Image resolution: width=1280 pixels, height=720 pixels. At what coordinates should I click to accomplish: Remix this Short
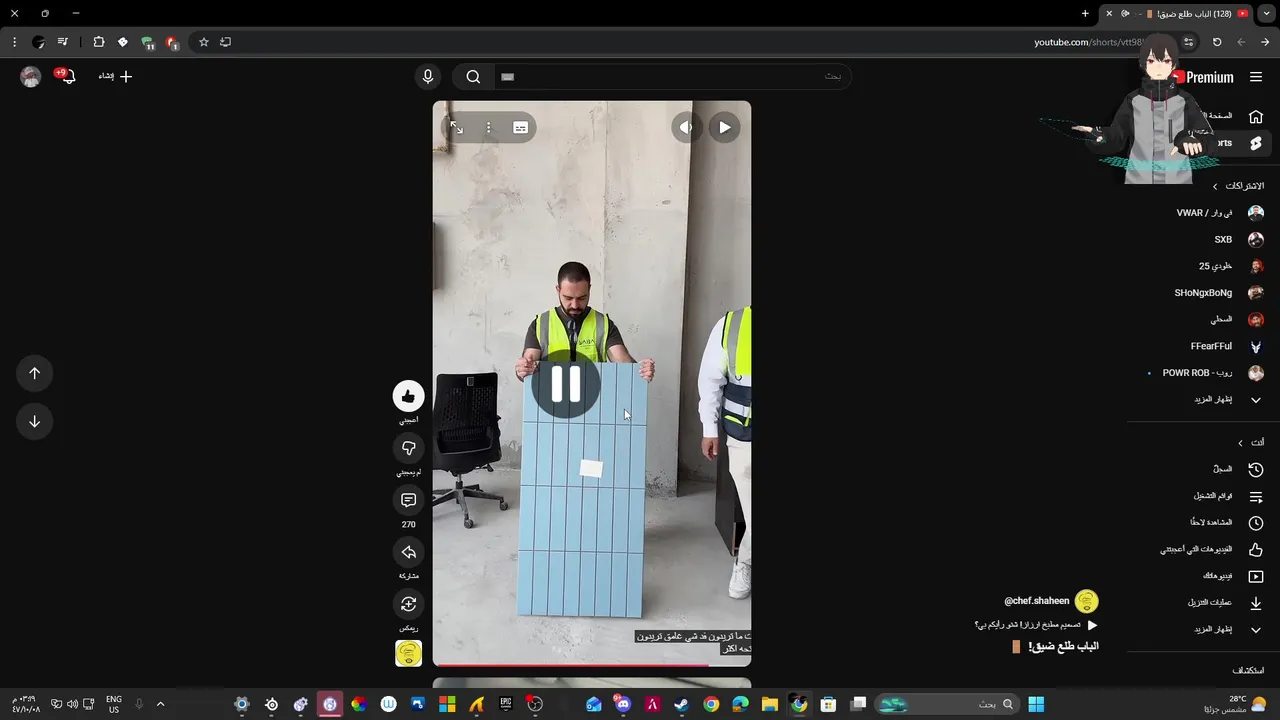(408, 604)
